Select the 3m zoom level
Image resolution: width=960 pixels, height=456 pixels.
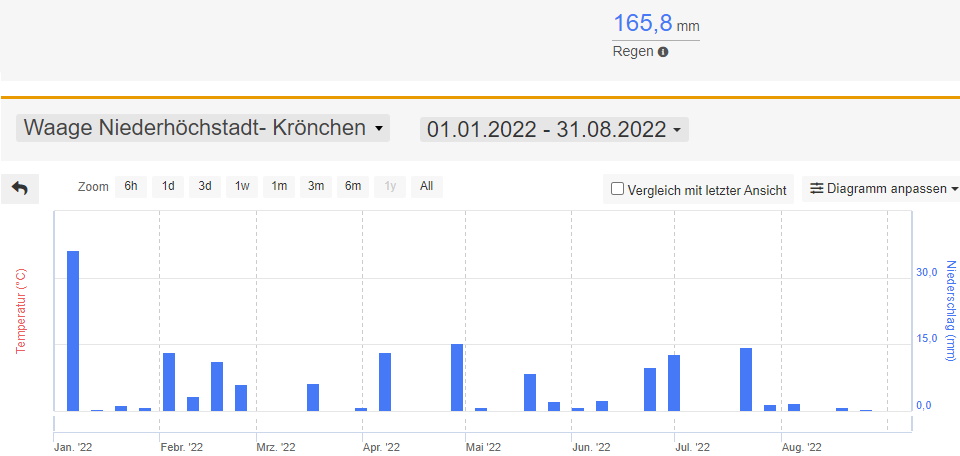[316, 186]
